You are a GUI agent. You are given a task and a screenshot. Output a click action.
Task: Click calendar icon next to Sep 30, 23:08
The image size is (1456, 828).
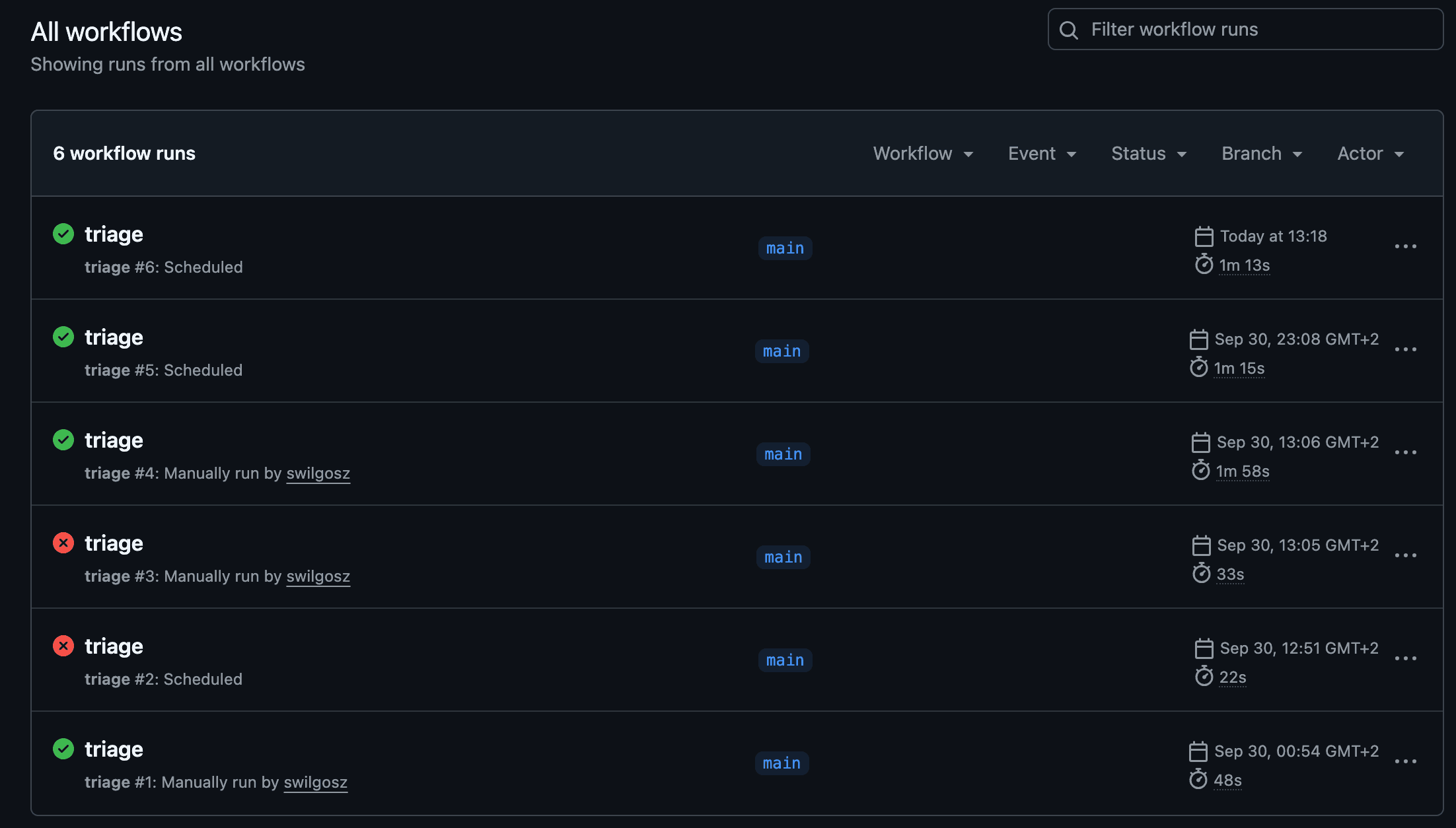point(1199,339)
